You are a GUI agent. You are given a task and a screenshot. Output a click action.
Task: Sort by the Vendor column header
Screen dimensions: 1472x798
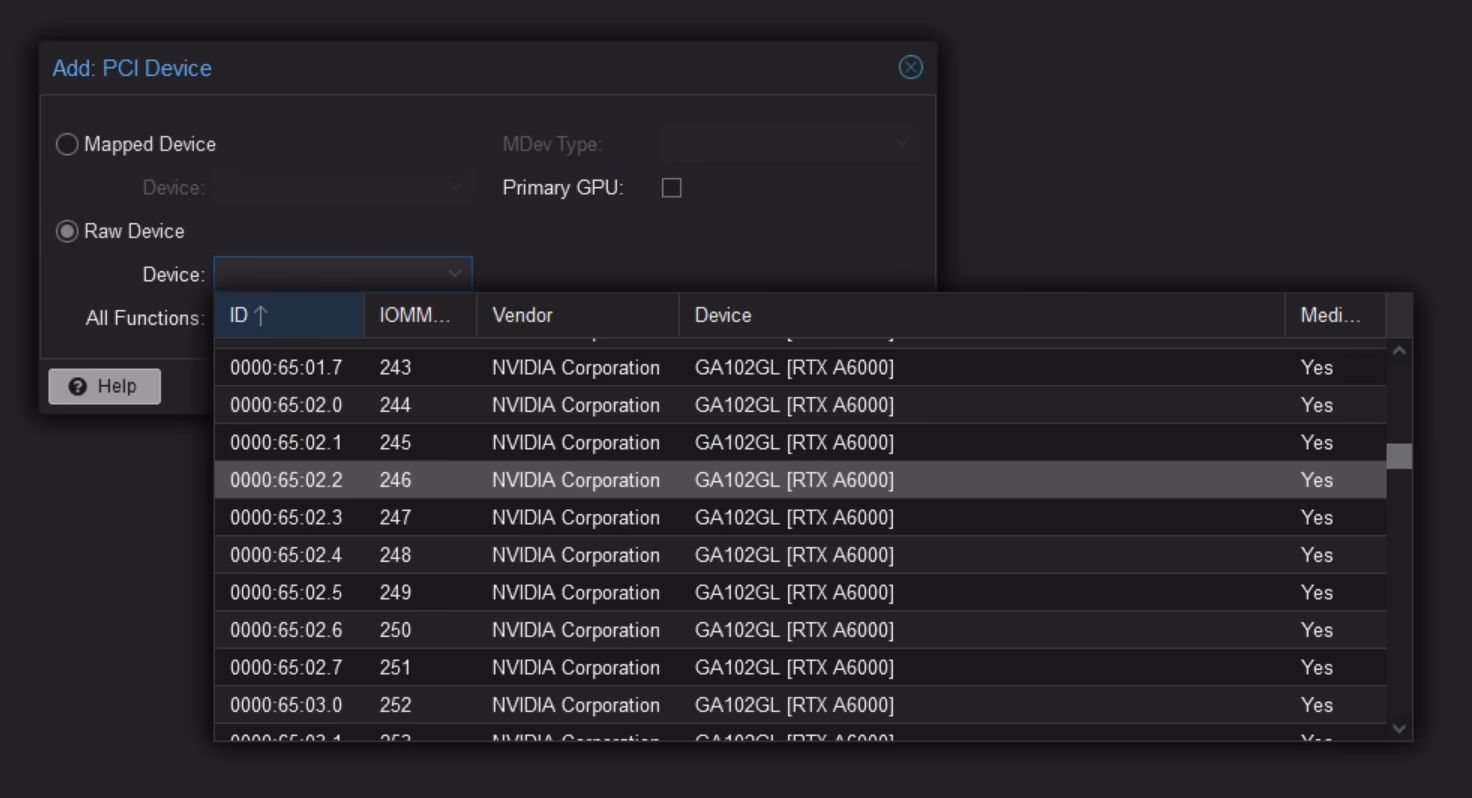pos(577,316)
